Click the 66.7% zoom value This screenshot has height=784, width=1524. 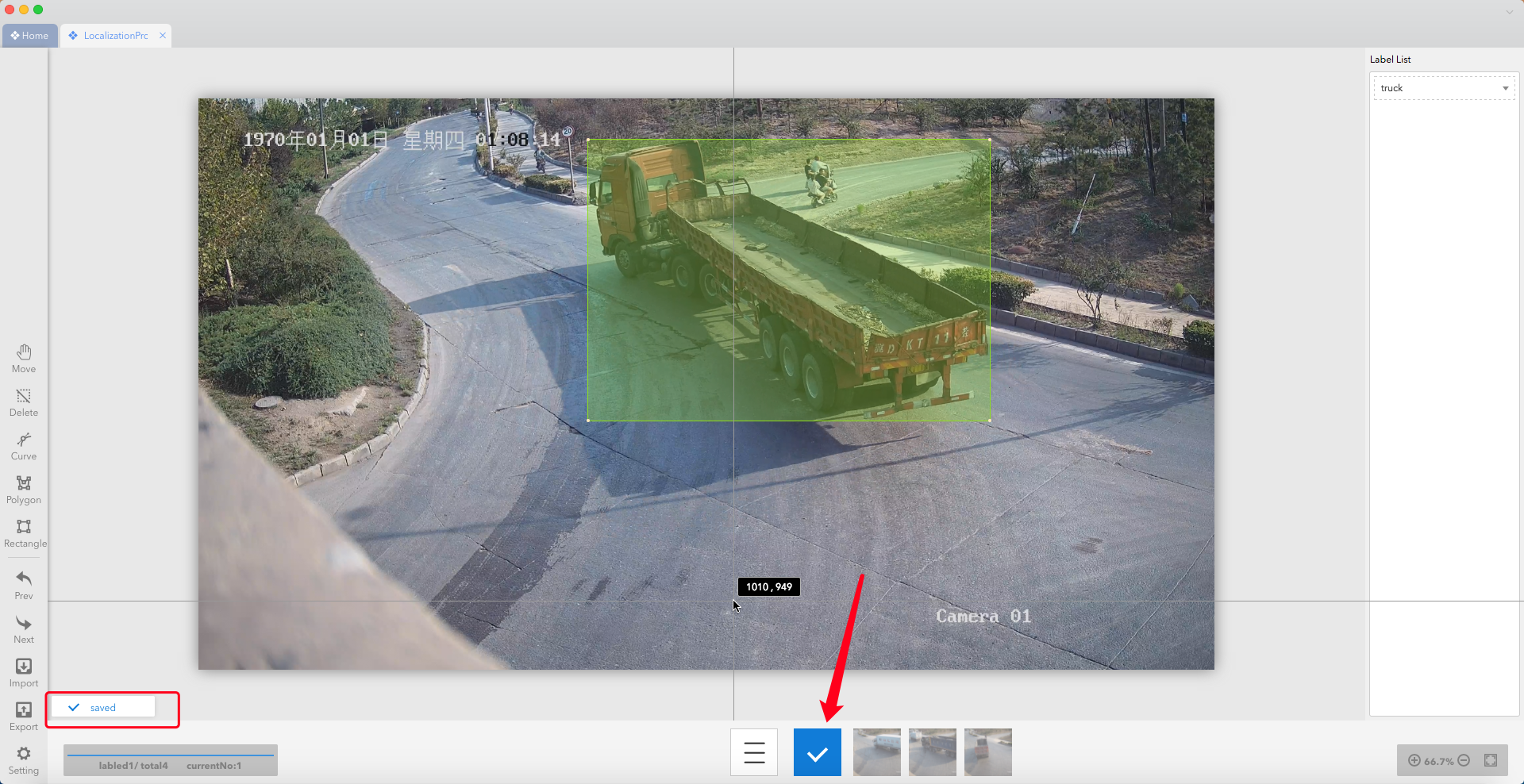click(1439, 761)
